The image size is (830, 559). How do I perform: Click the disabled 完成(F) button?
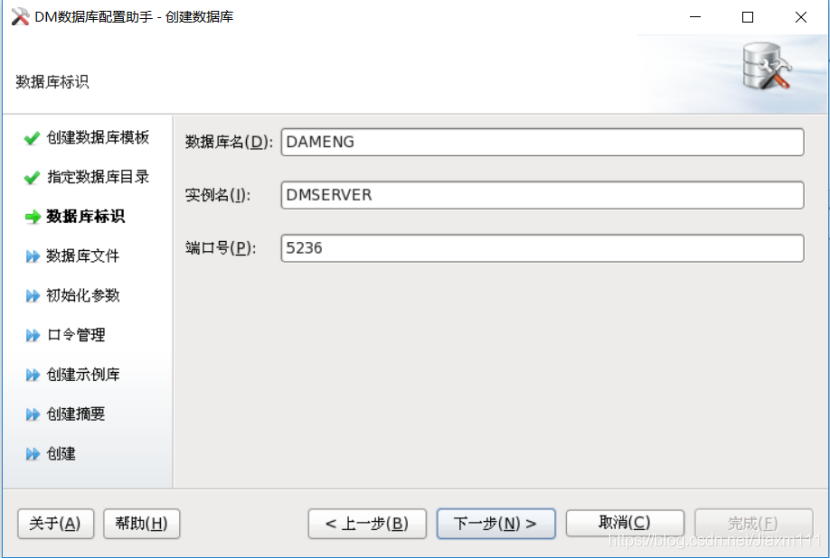753,524
